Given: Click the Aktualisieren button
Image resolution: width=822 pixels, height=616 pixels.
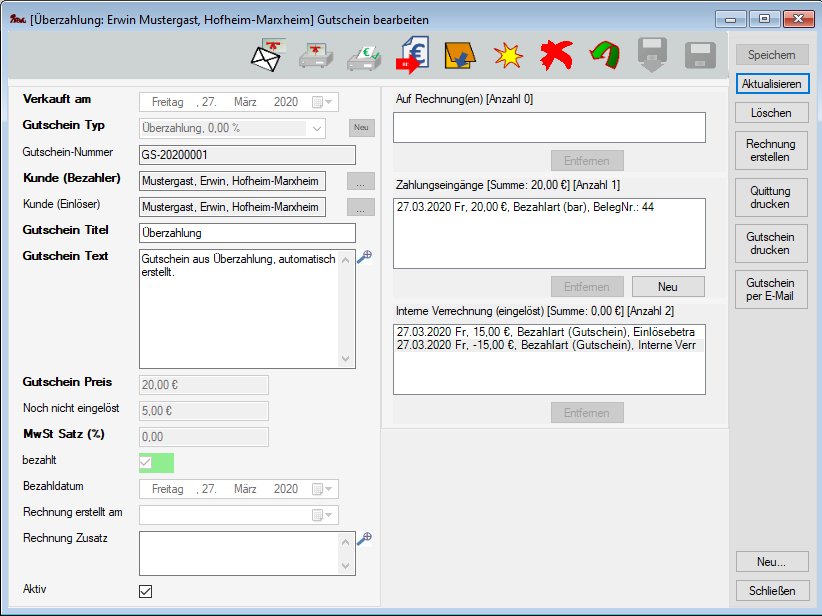Looking at the screenshot, I should (x=772, y=84).
